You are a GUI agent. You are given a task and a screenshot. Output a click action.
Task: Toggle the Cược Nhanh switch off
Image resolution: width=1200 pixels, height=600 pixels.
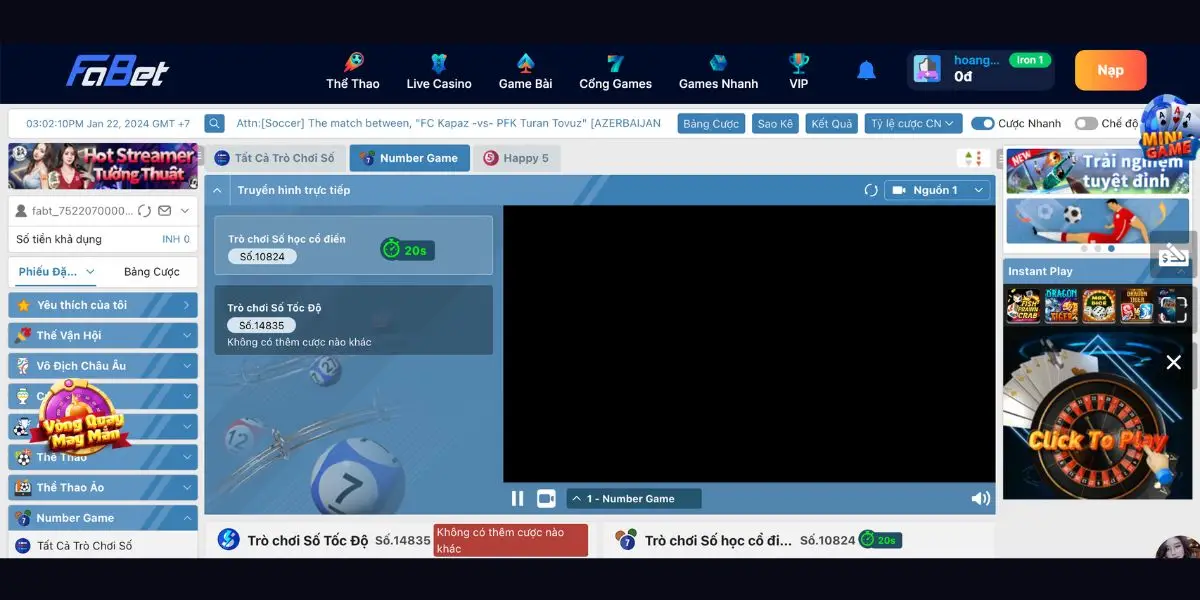(982, 123)
